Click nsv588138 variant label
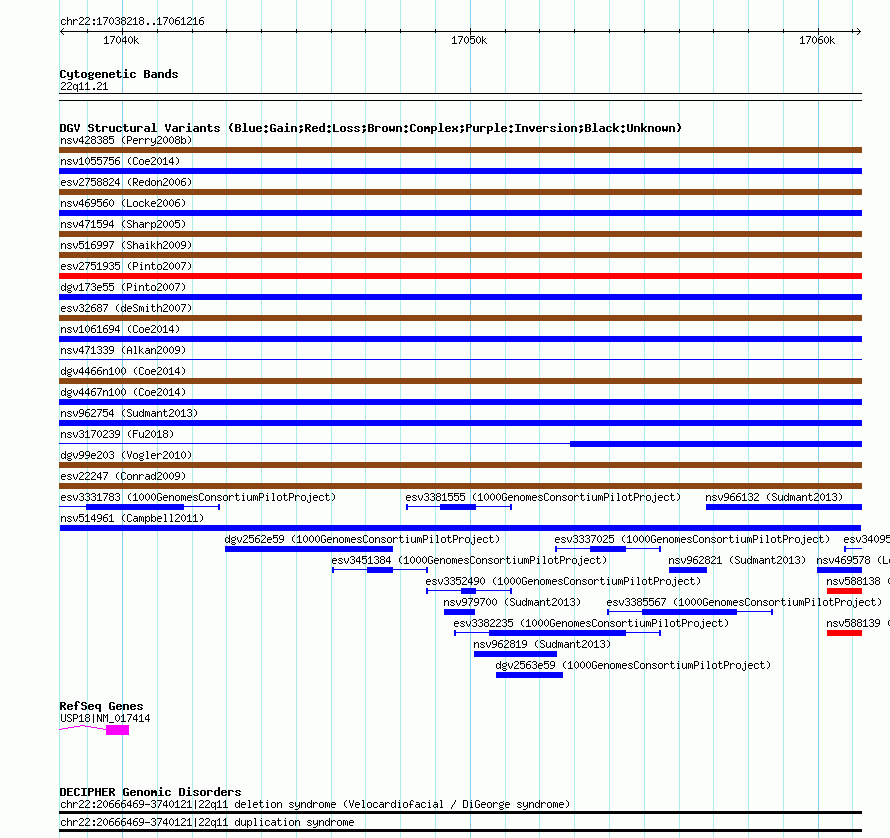This screenshot has width=890, height=838. point(858,581)
